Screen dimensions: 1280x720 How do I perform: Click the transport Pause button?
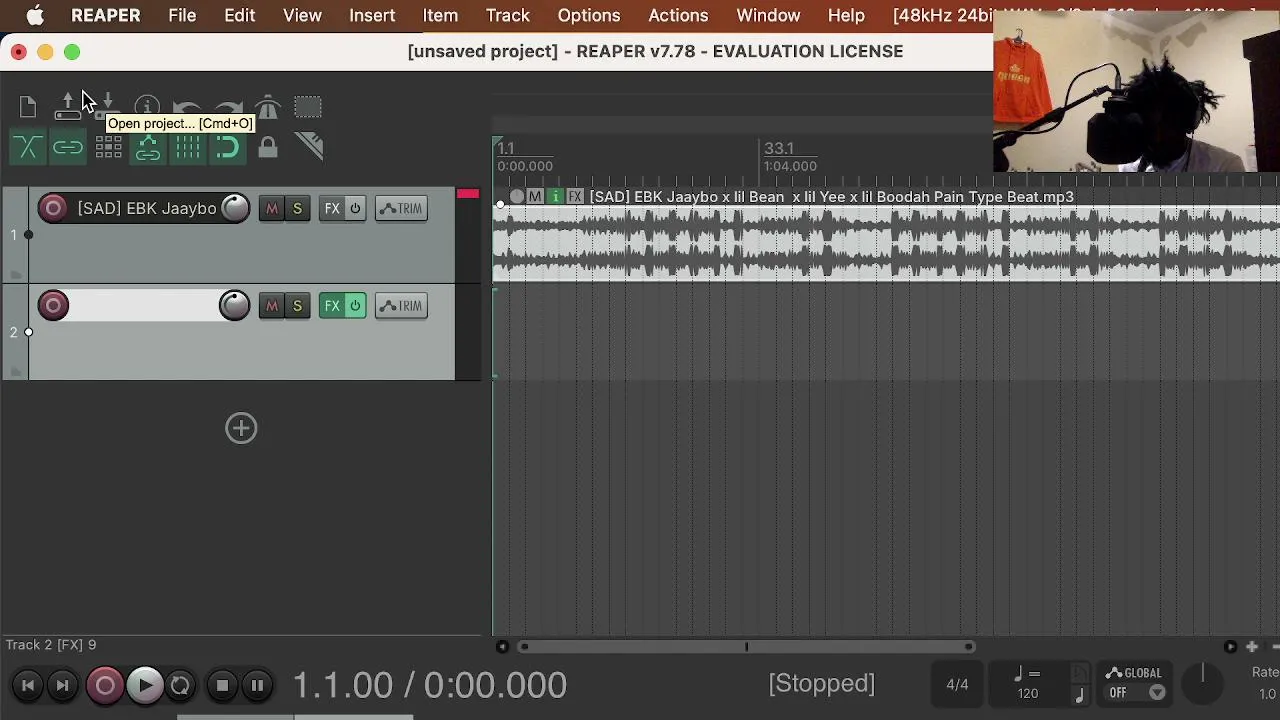pos(257,685)
